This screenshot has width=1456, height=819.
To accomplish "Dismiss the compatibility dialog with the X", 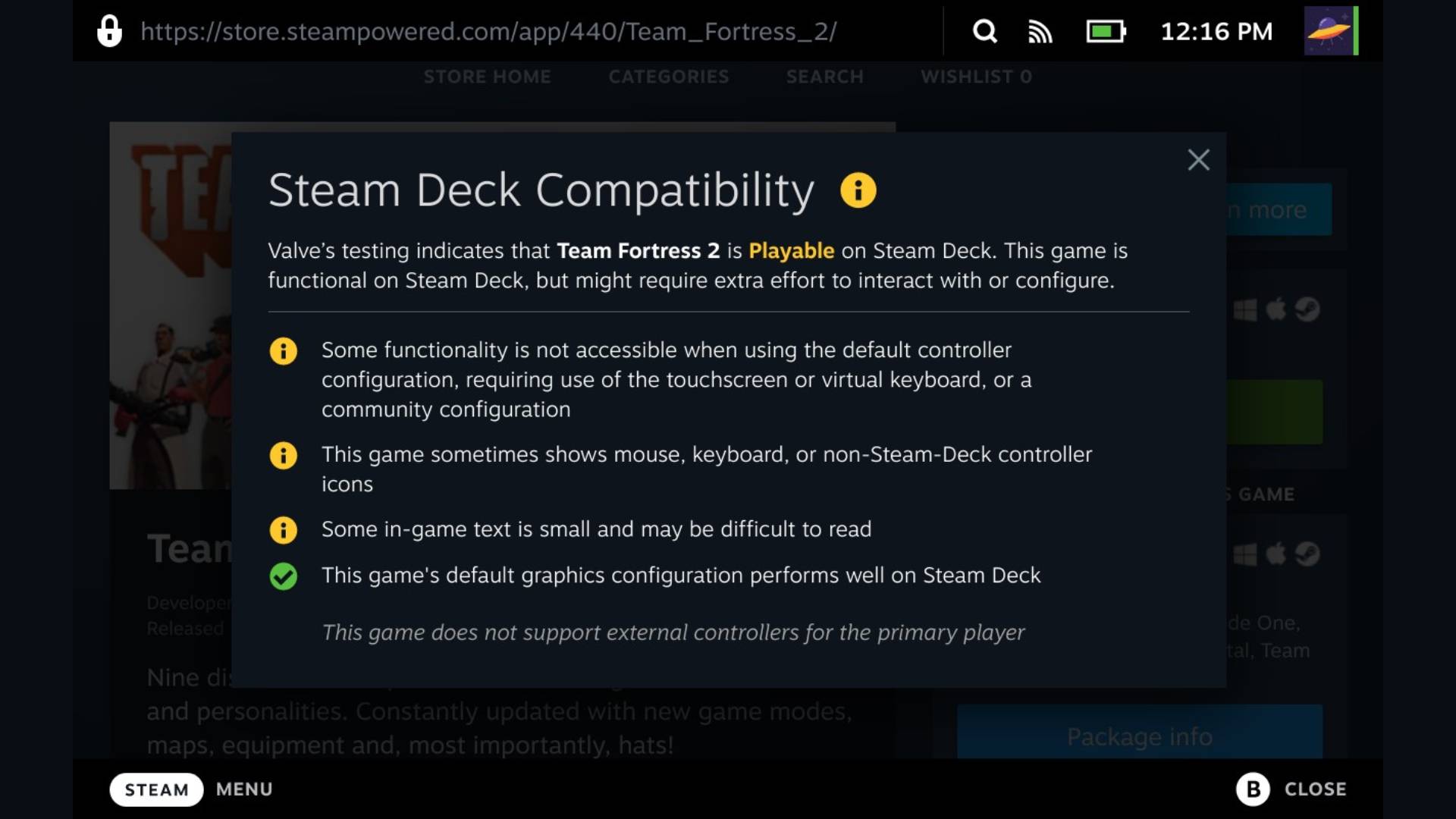I will coord(1198,160).
